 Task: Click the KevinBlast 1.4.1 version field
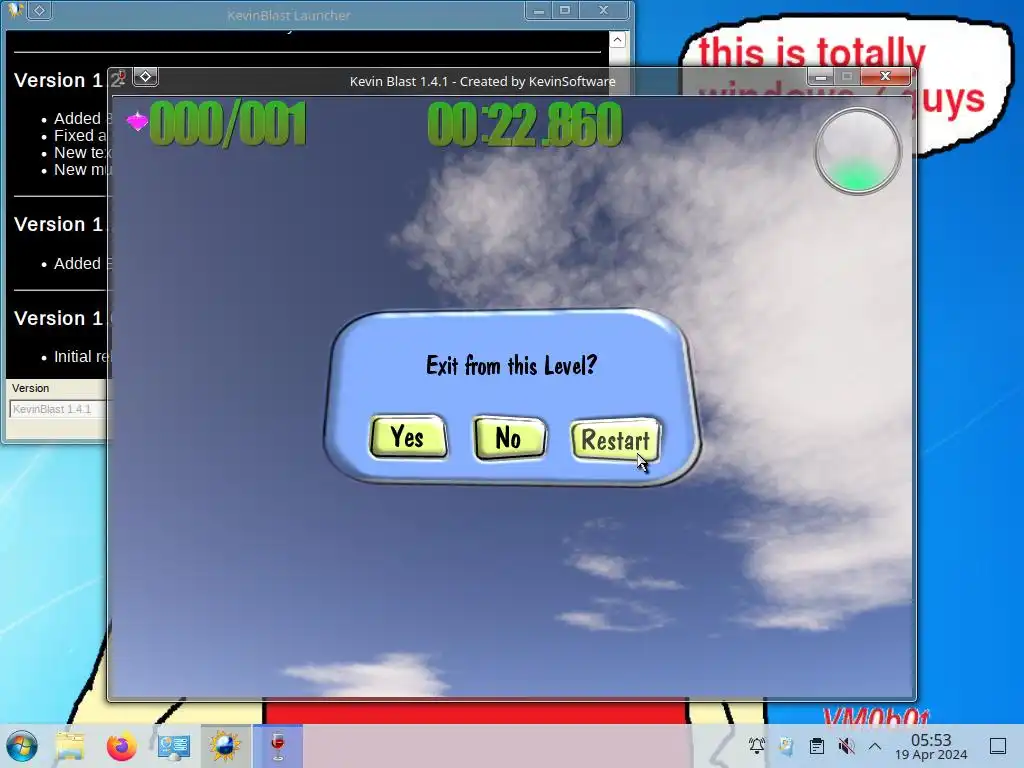click(59, 409)
